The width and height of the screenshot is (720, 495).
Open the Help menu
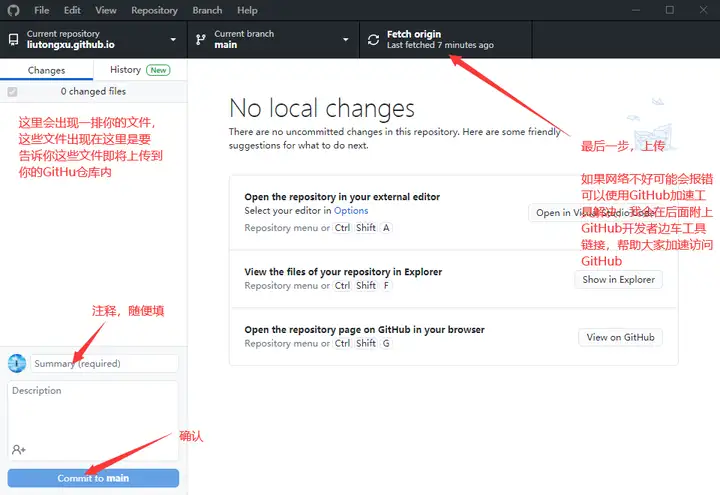click(247, 10)
